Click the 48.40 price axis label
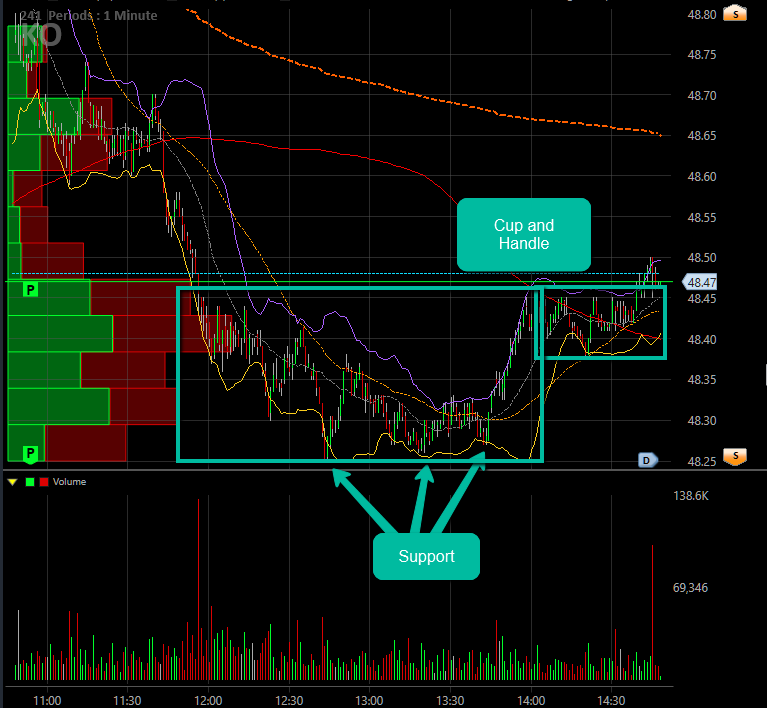Viewport: 767px width, 708px height. pos(701,339)
